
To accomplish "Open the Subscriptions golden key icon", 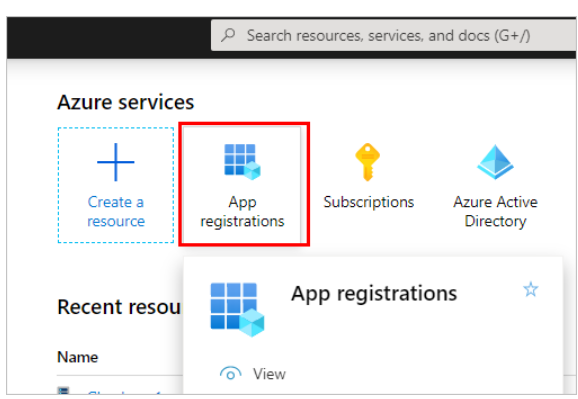I will pos(368,162).
